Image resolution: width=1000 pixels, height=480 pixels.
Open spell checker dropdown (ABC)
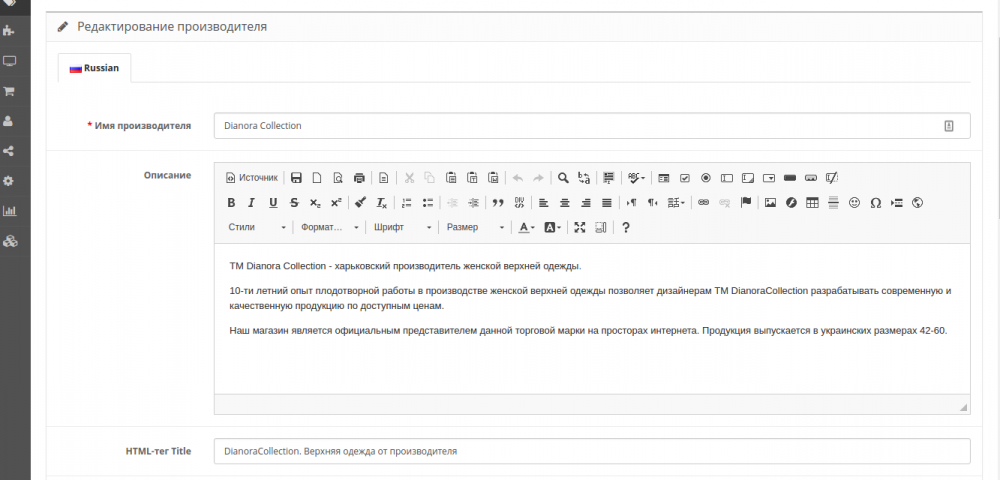tap(636, 178)
